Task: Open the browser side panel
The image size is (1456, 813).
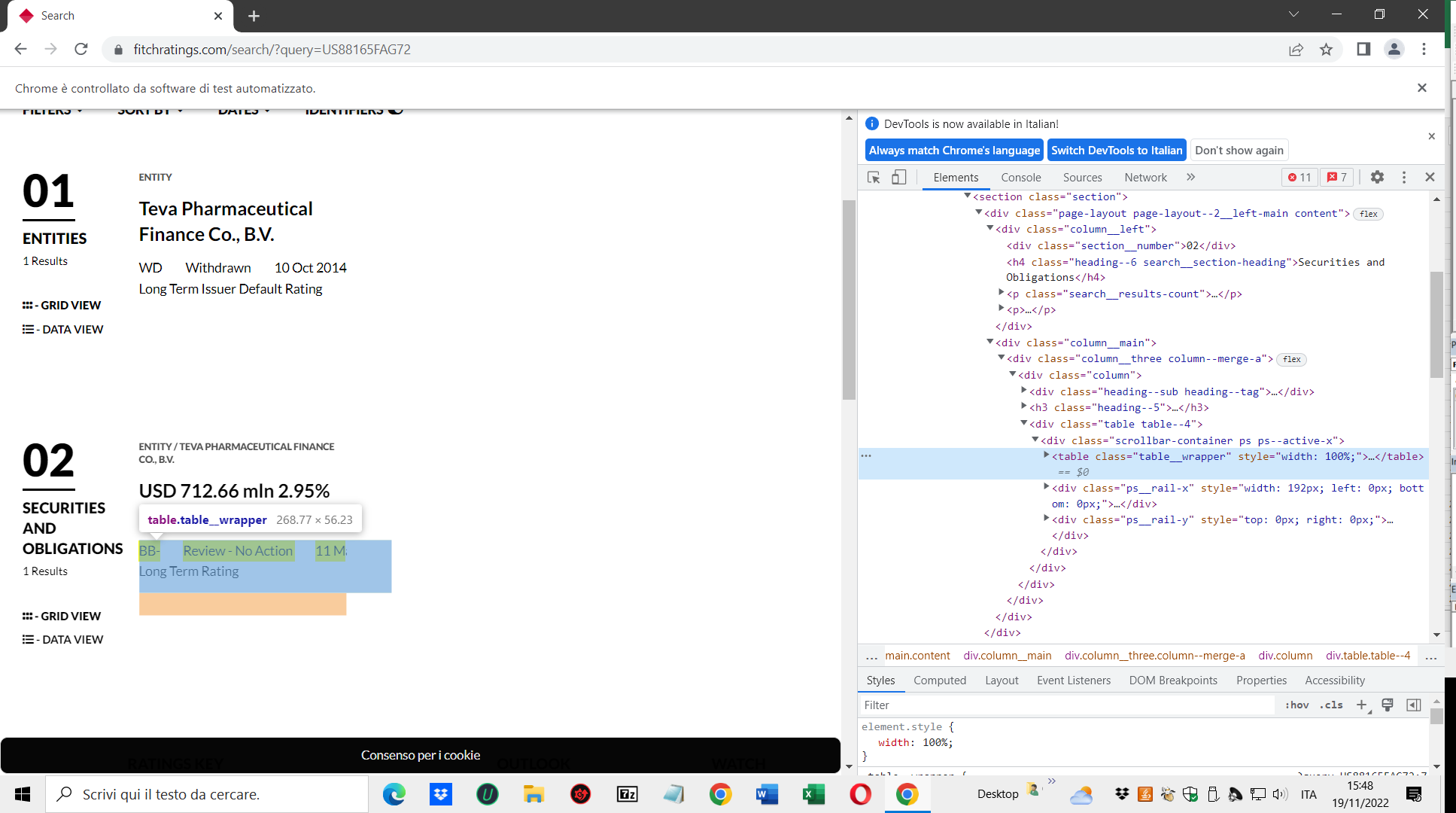Action: click(x=1363, y=49)
